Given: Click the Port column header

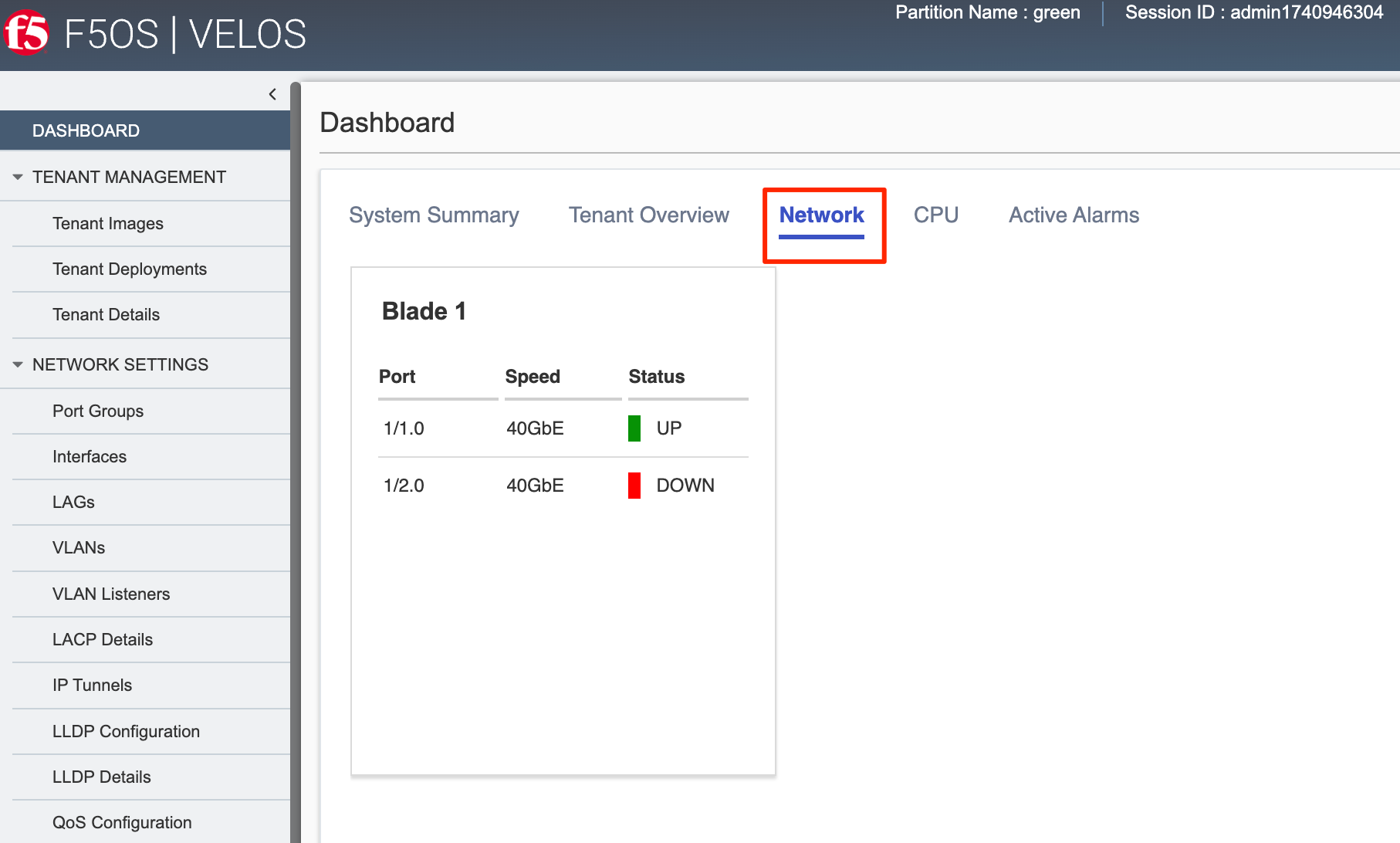Looking at the screenshot, I should point(397,377).
